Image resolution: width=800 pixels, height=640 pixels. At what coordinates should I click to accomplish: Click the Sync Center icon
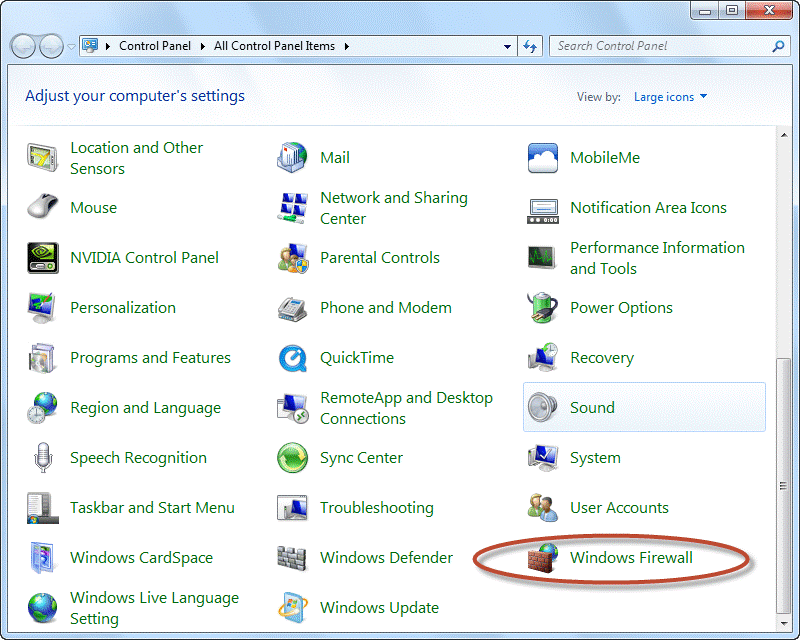click(x=292, y=458)
